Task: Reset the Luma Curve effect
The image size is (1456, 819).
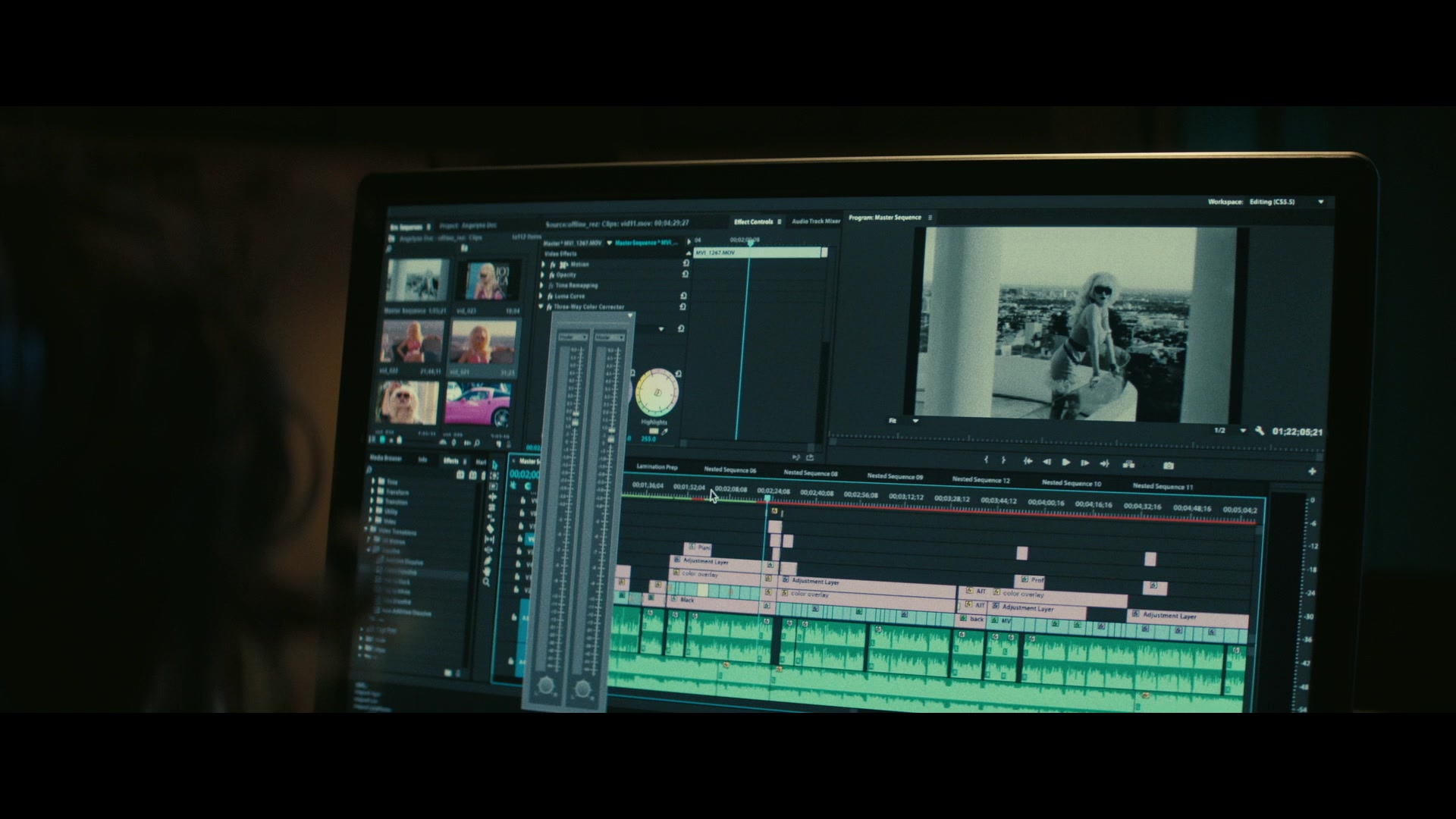Action: (683, 296)
